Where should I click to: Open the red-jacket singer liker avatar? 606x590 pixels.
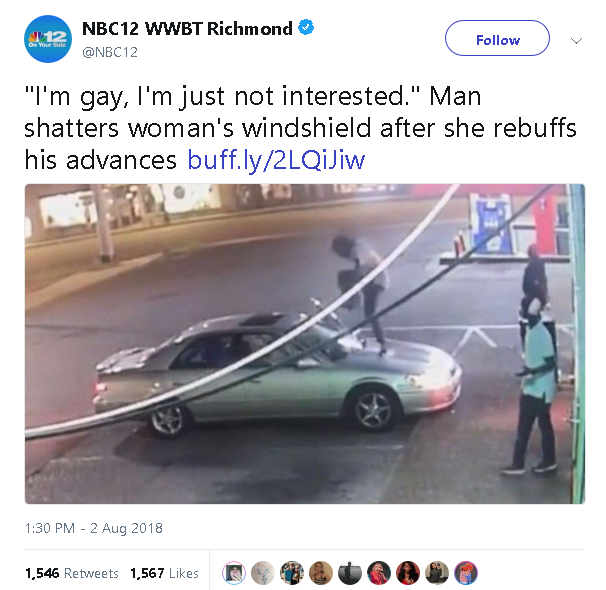[x=379, y=573]
